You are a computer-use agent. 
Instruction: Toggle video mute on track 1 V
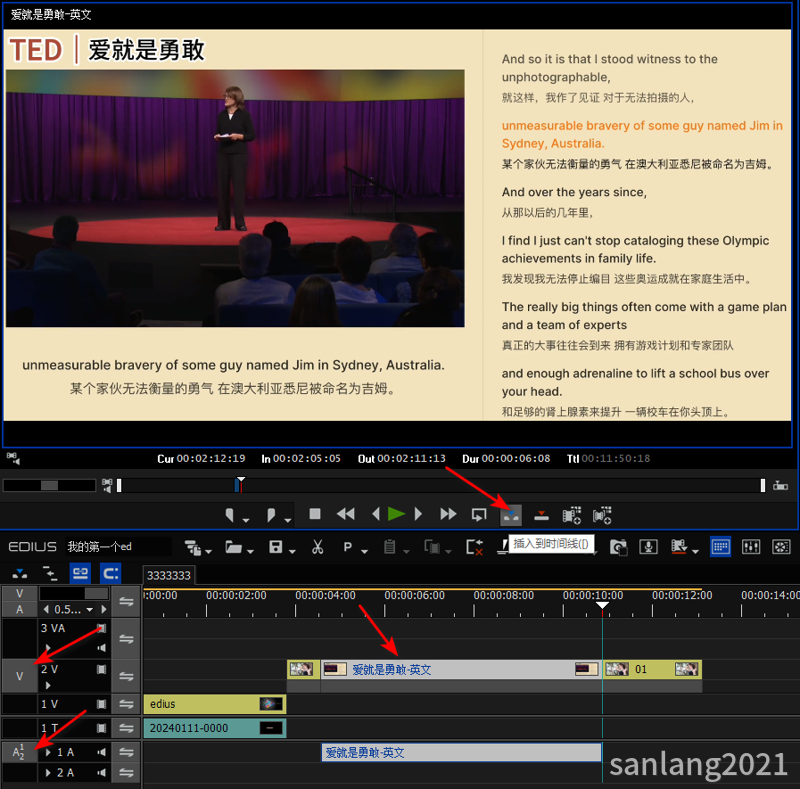click(x=102, y=704)
